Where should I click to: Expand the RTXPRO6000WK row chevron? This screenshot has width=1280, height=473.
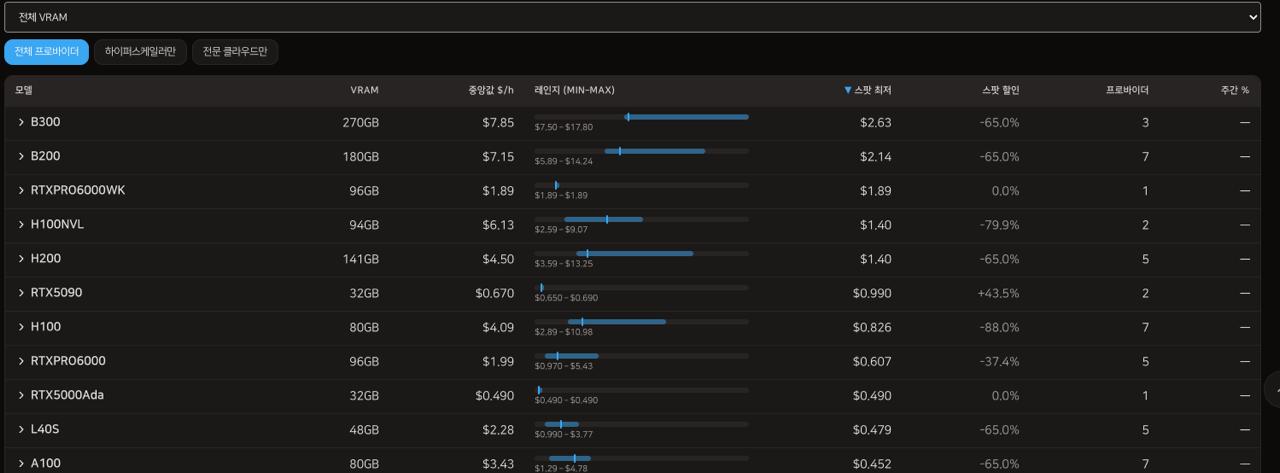tap(21, 190)
